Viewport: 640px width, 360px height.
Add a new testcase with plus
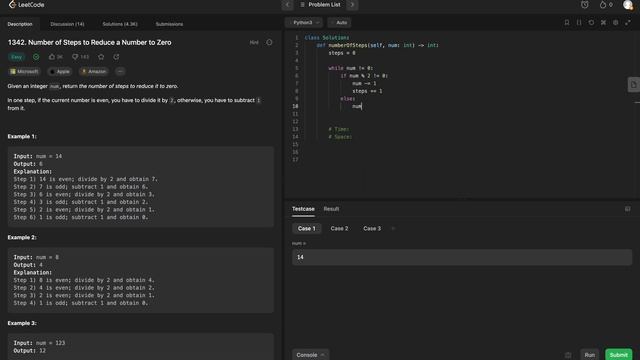point(393,229)
